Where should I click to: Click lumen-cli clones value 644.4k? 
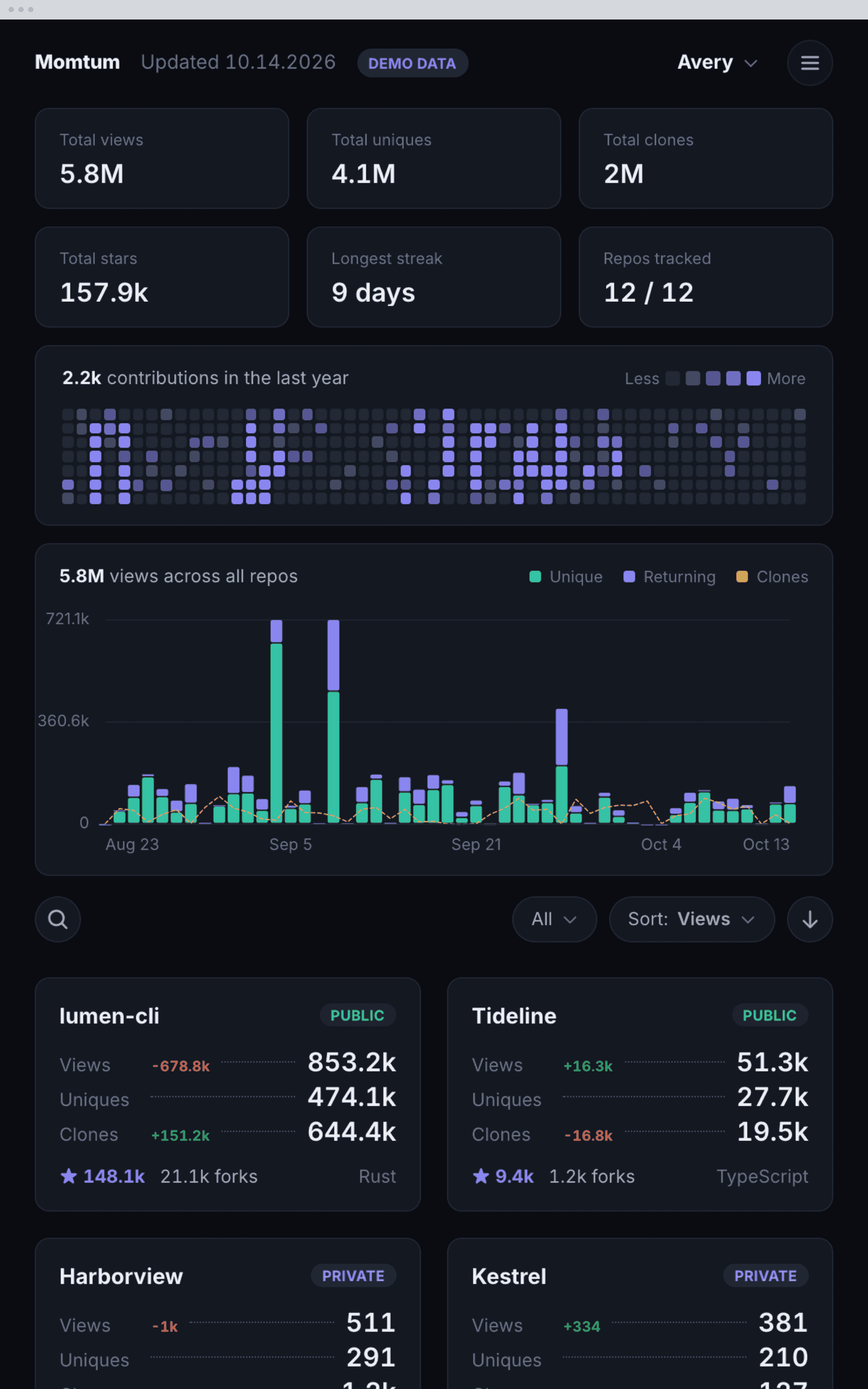pos(351,1132)
